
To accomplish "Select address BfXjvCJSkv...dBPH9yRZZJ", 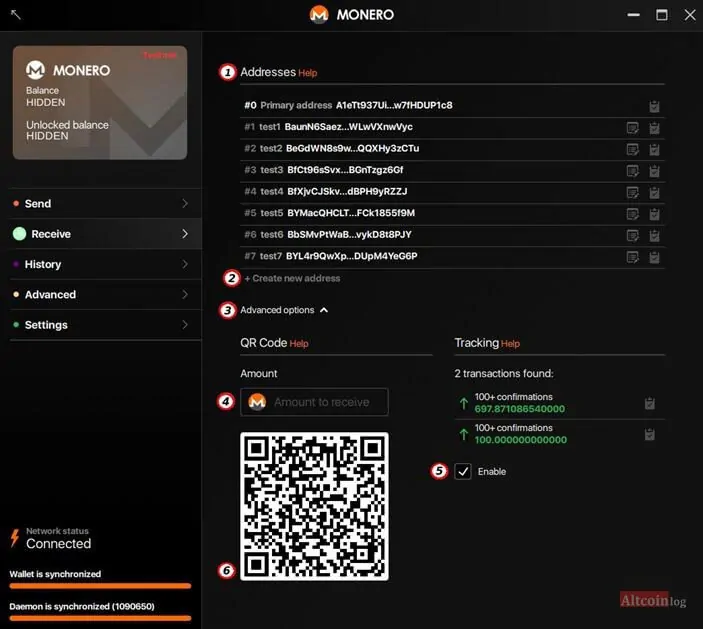I will 452,192.
